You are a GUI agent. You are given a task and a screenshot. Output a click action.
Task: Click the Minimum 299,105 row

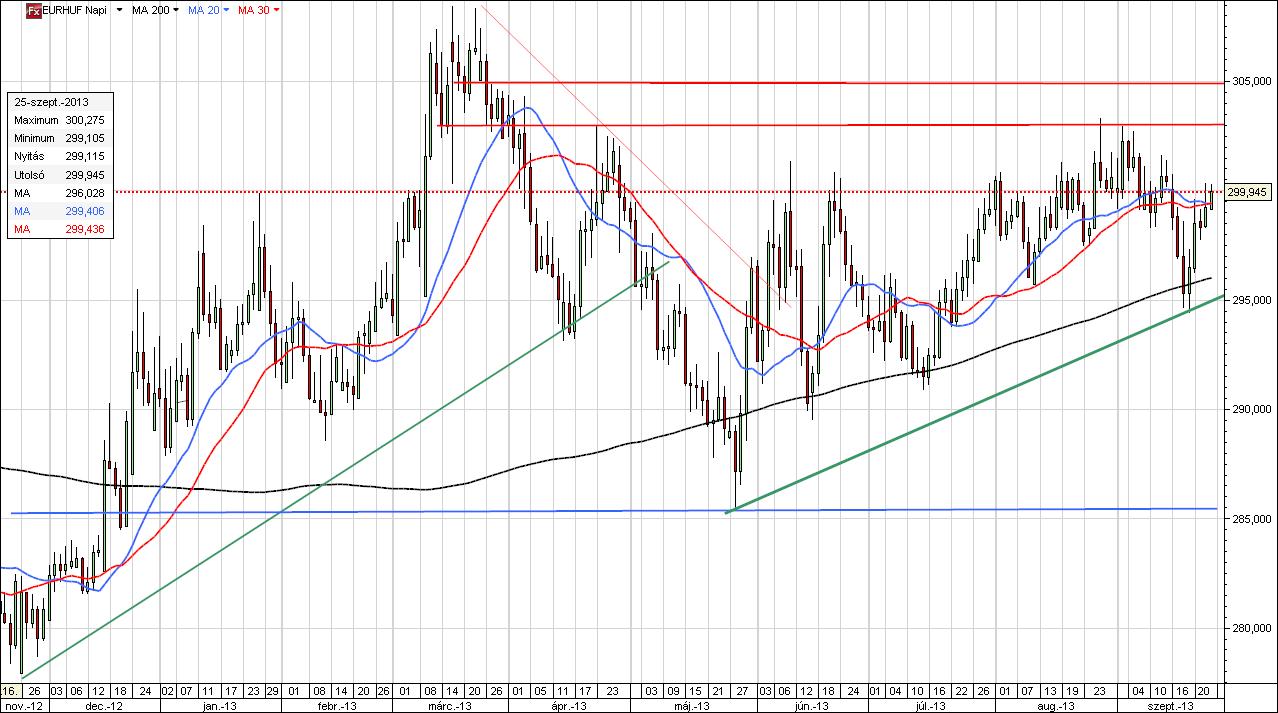(x=59, y=138)
